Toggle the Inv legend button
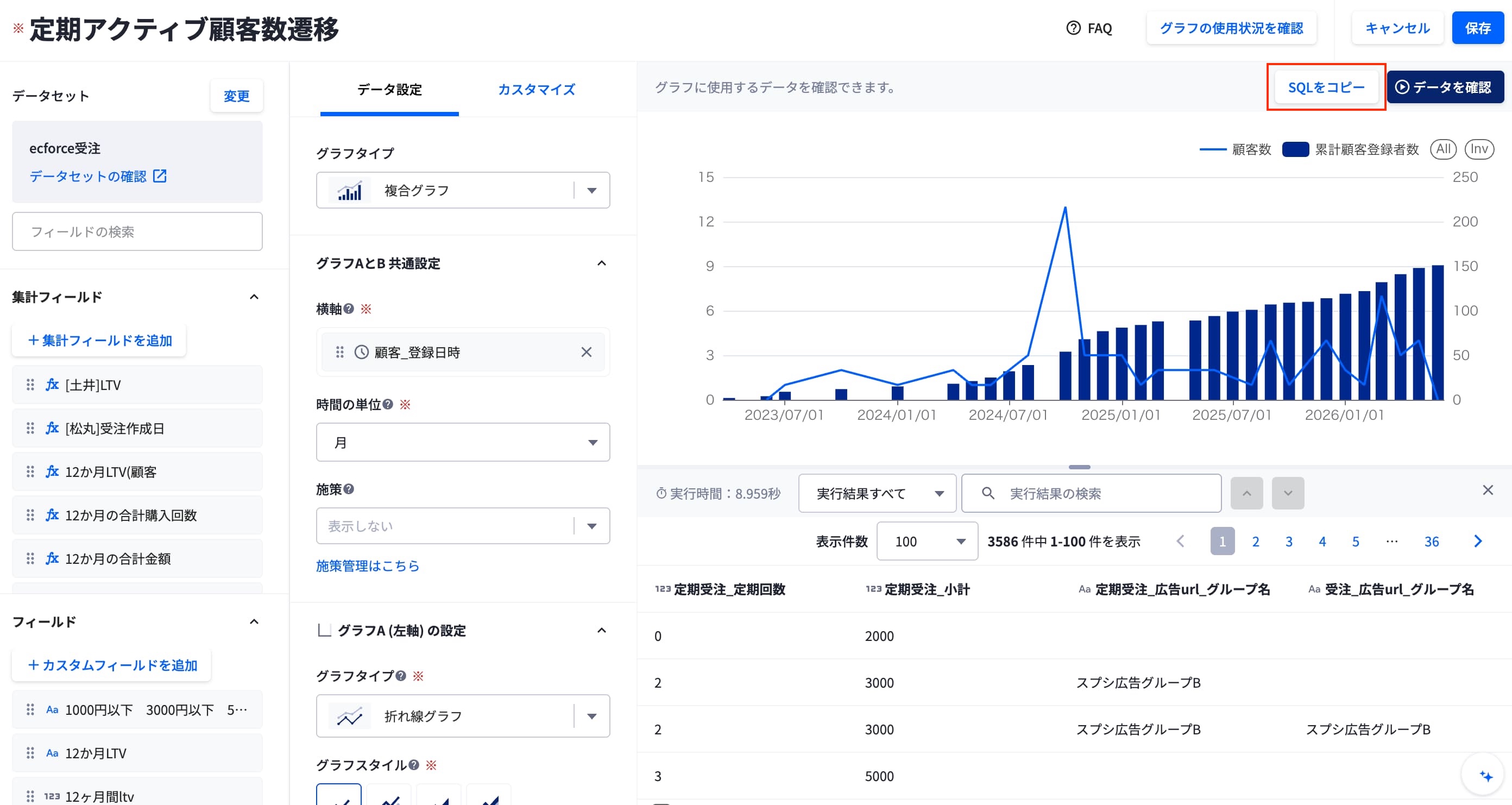This screenshot has width=1512, height=805. pos(1479,149)
